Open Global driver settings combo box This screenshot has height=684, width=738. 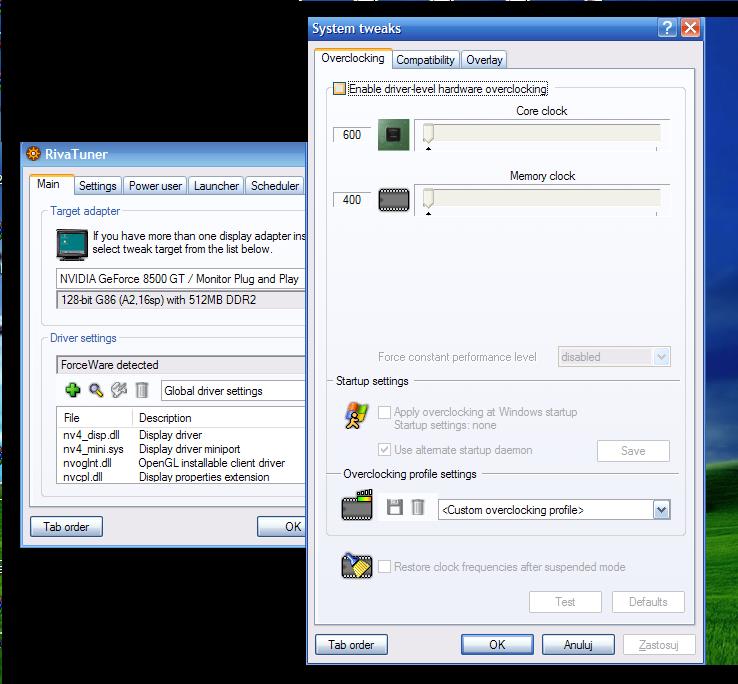pyautogui.click(x=233, y=391)
